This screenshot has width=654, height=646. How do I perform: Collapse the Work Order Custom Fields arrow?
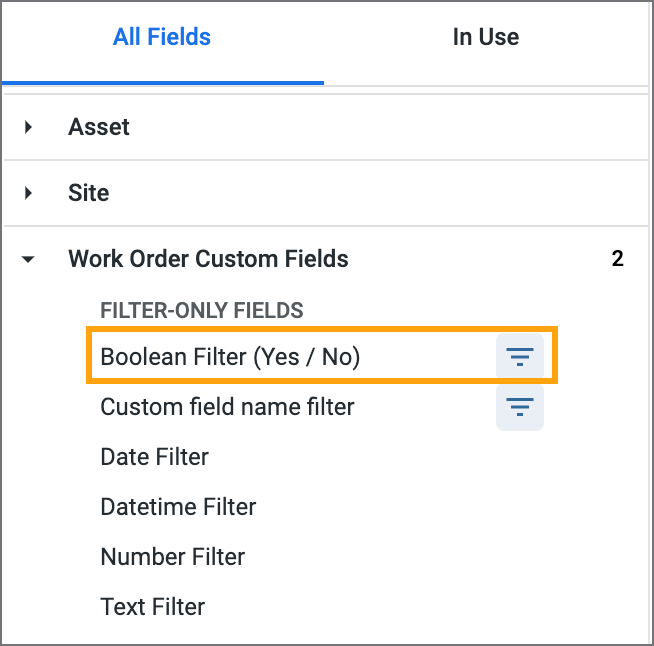pos(28,259)
